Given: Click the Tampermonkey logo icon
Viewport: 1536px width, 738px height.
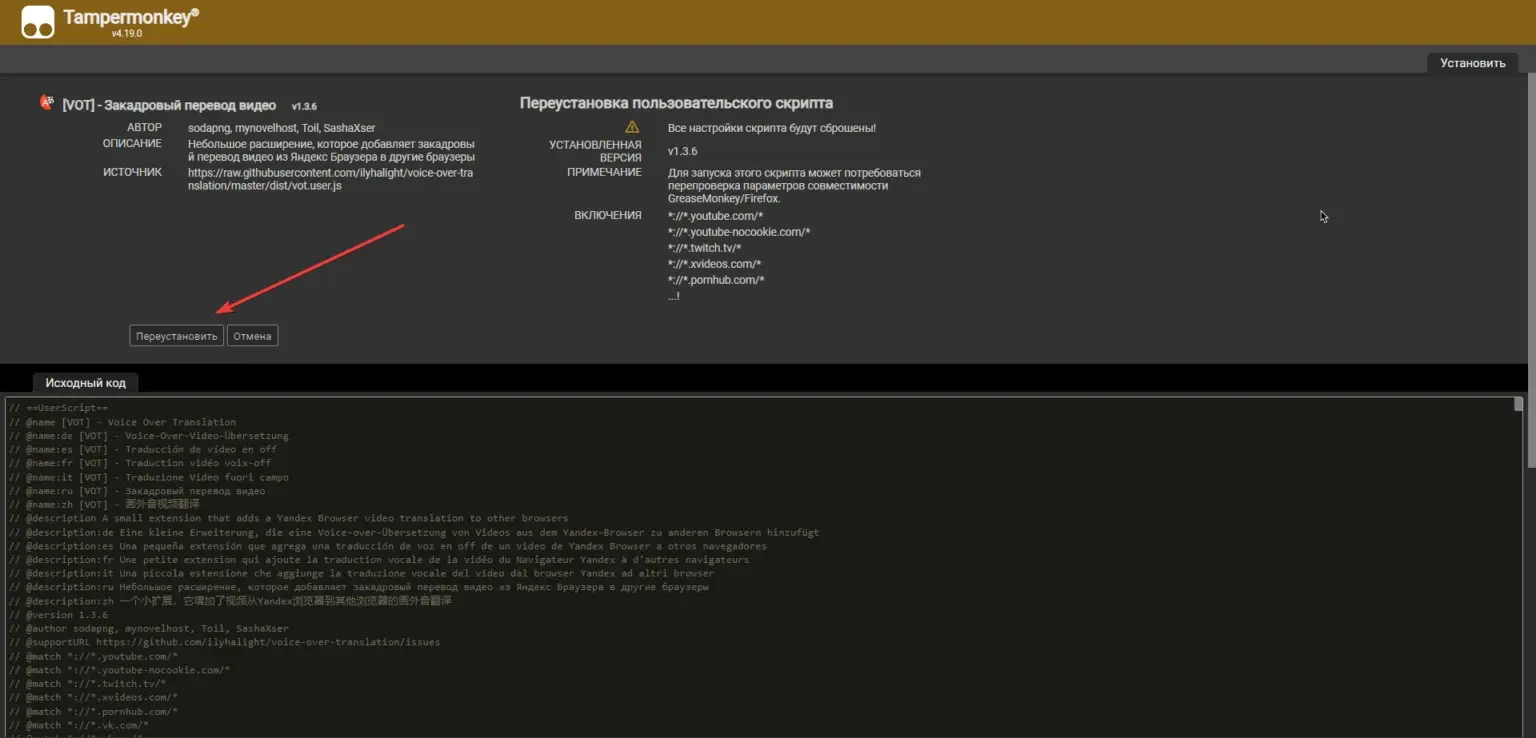Looking at the screenshot, I should tap(38, 21).
